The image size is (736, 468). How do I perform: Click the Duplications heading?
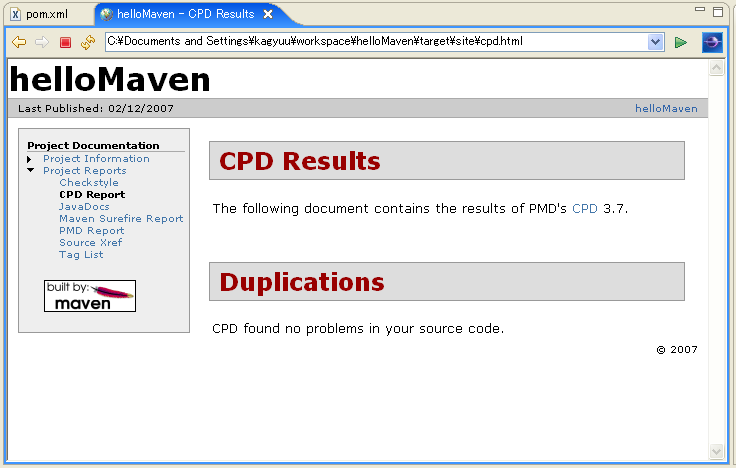click(x=302, y=282)
